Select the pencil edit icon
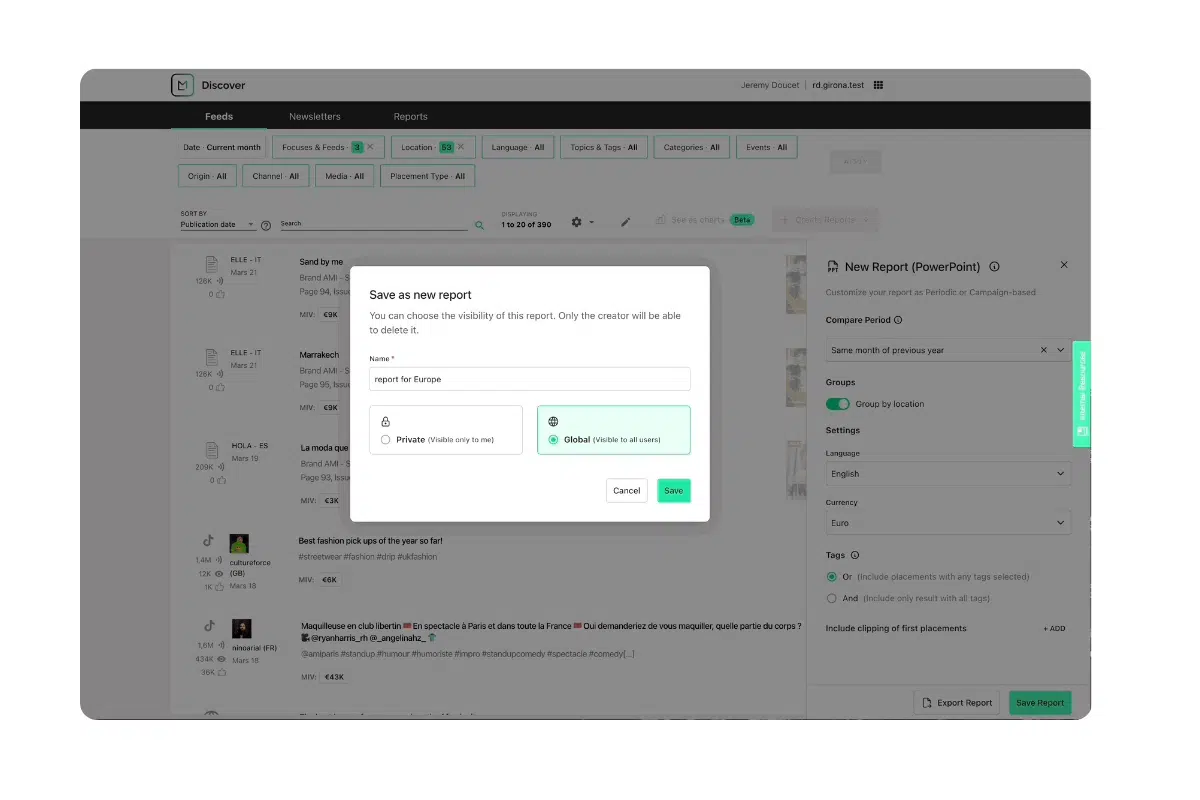Viewport: 1200px width, 800px height. 625,220
